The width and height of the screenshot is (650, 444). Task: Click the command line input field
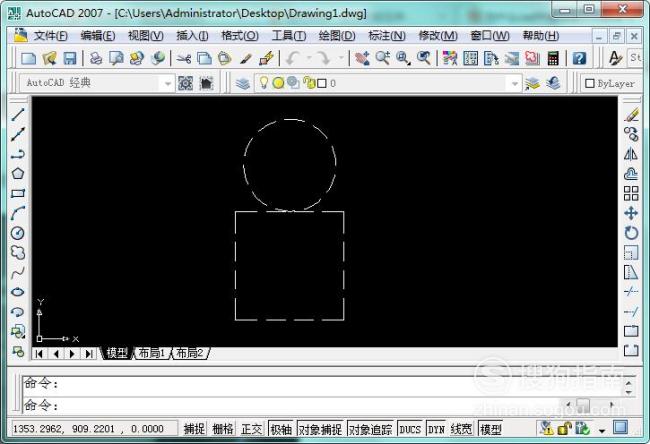point(300,405)
